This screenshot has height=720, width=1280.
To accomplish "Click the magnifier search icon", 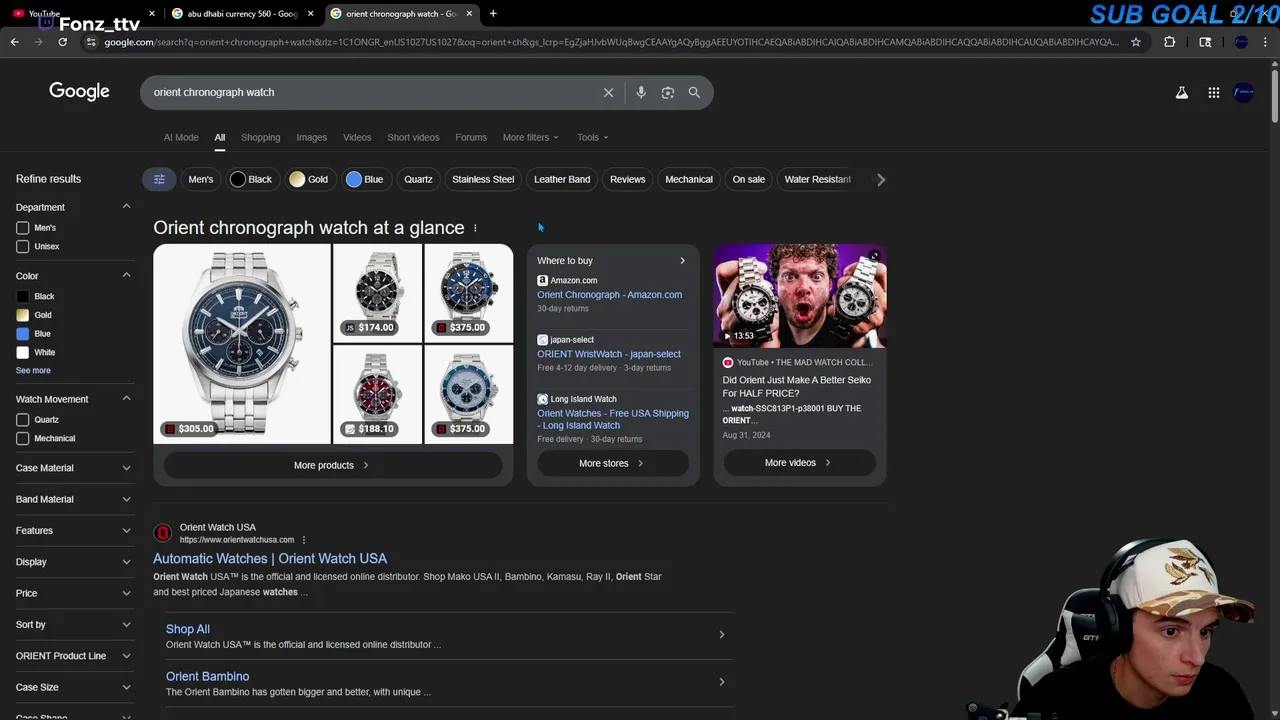I will [x=694, y=92].
